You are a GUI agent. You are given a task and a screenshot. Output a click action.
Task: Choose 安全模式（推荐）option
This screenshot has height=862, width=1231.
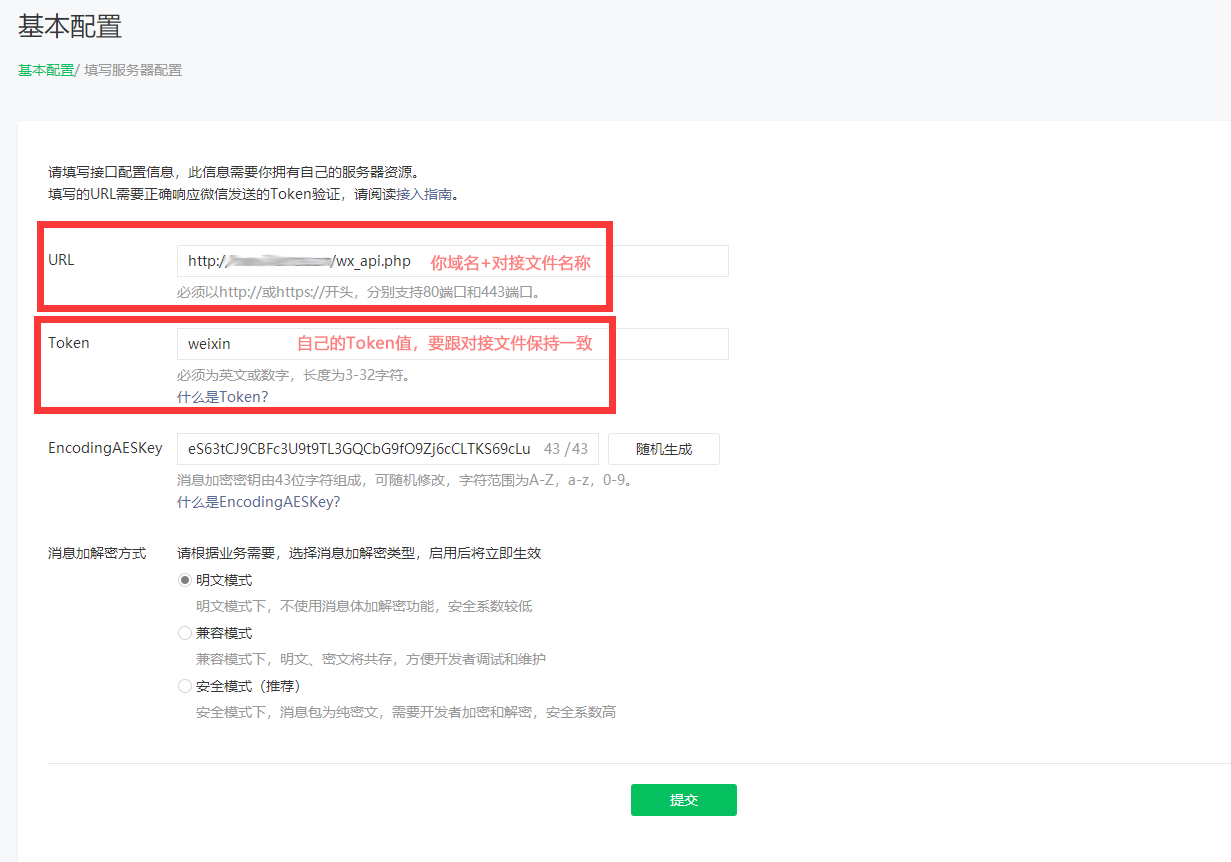[184, 685]
